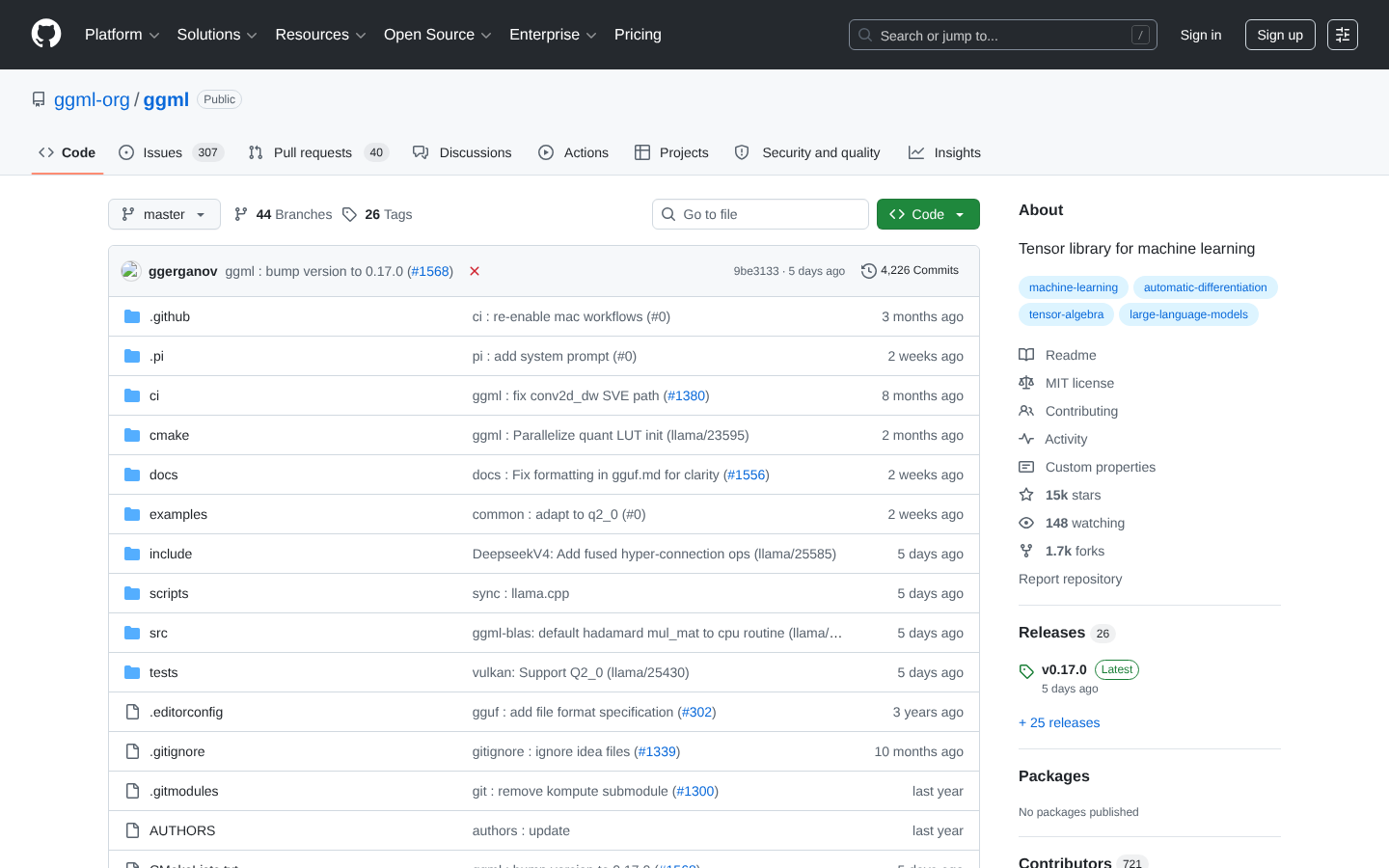Open the Security and quality tab

807,152
